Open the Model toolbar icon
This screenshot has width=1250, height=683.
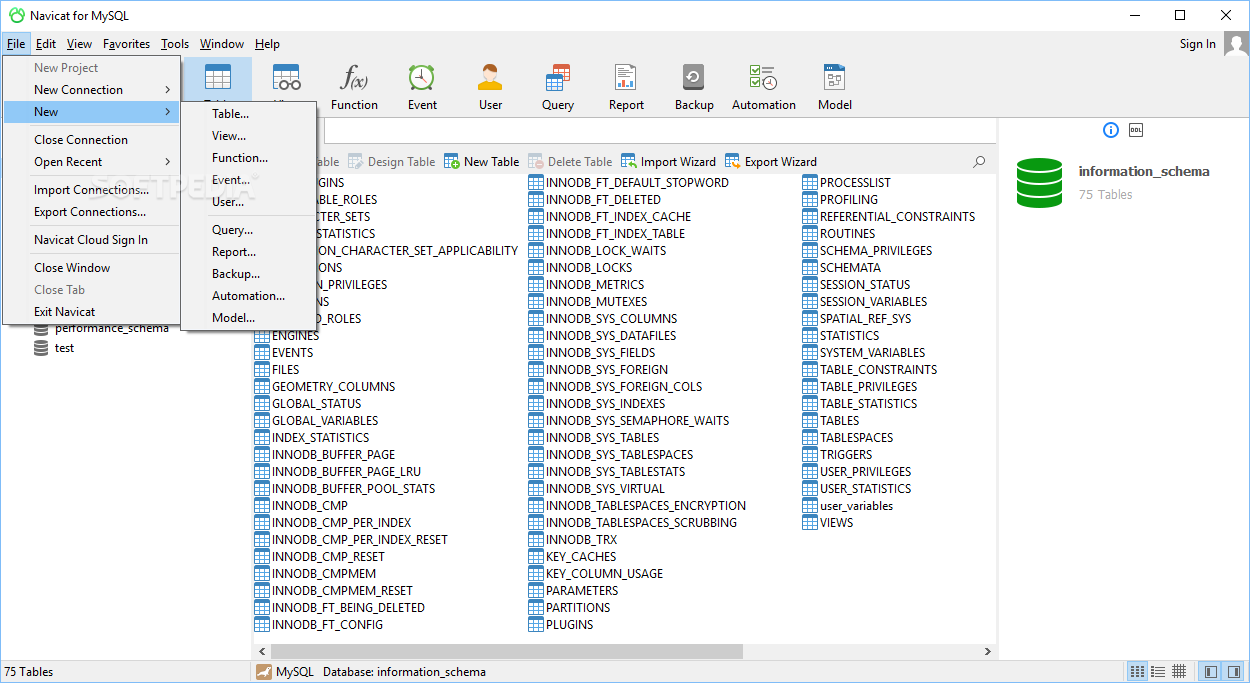tap(835, 87)
